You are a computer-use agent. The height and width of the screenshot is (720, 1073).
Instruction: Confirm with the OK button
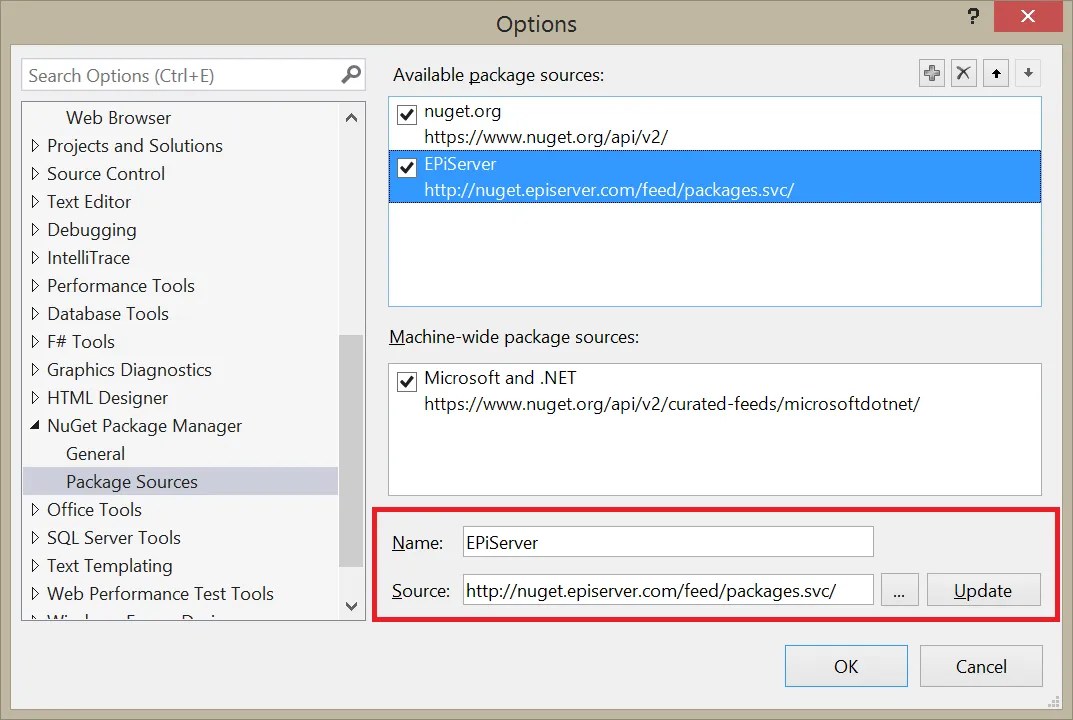pos(846,666)
